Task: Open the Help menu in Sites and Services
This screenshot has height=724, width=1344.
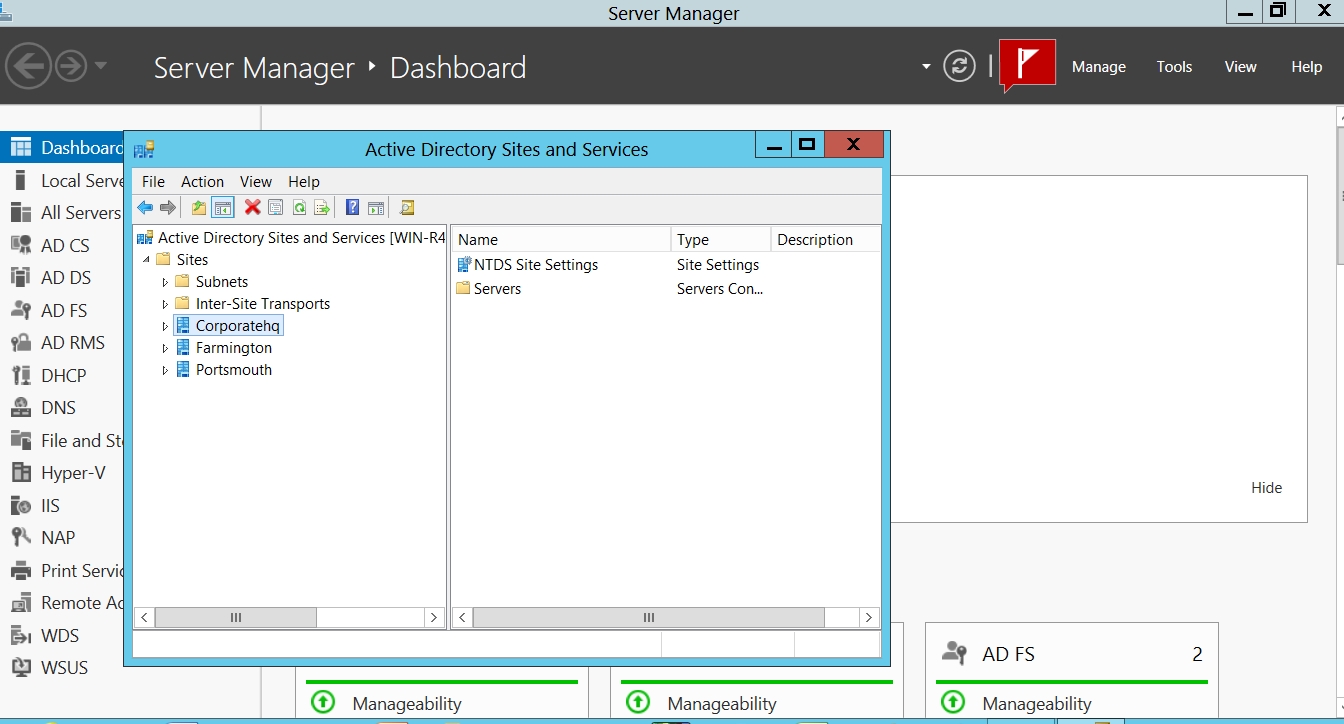Action: pos(304,181)
